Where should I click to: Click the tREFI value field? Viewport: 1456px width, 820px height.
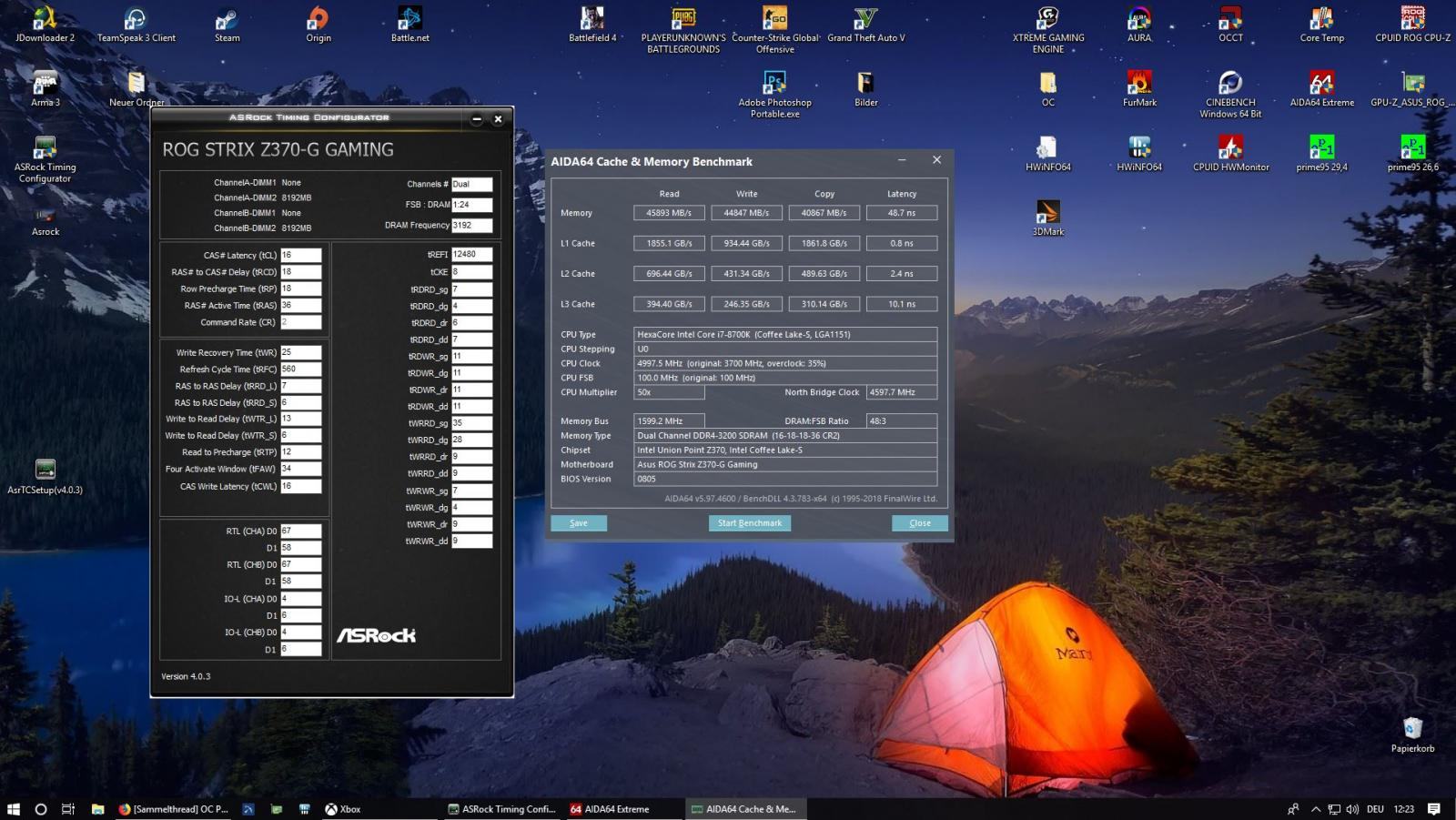(x=472, y=255)
